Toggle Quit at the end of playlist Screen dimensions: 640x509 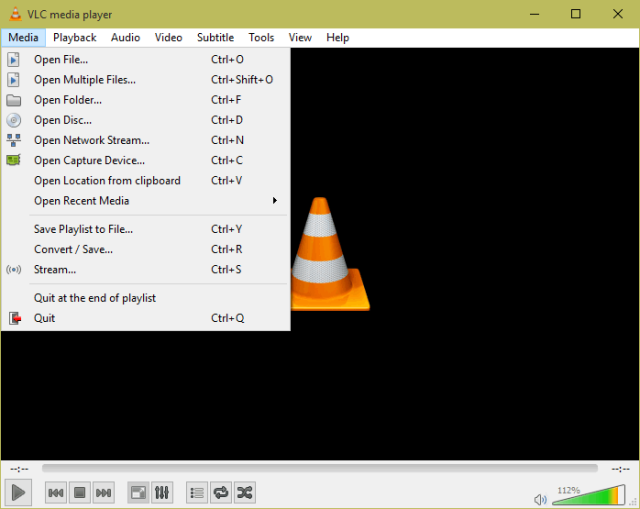[x=146, y=298]
